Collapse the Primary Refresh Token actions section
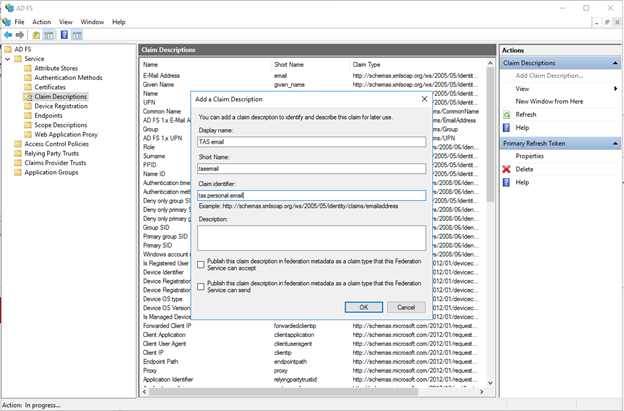 click(x=615, y=143)
